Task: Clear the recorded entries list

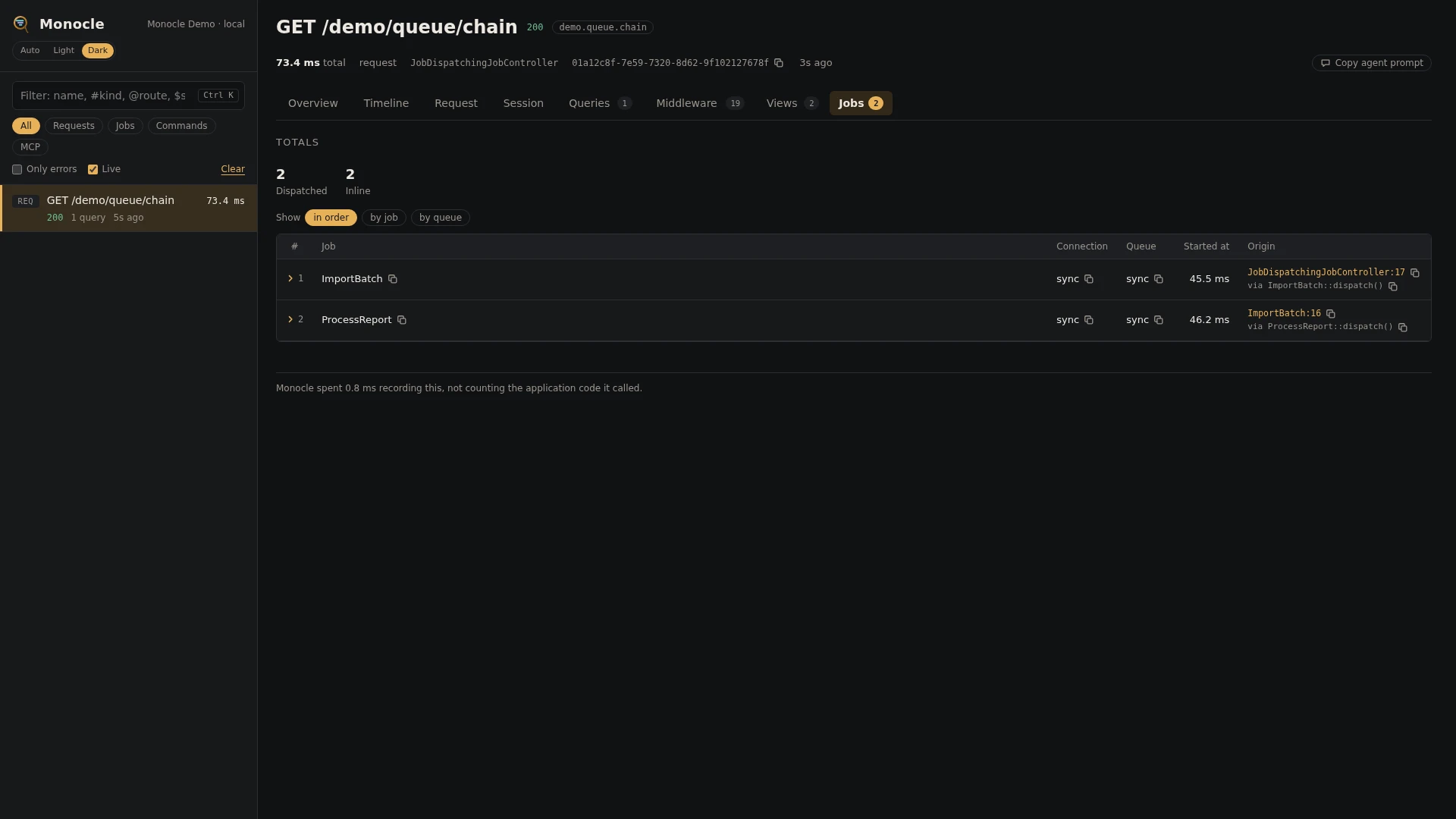Action: point(233,170)
